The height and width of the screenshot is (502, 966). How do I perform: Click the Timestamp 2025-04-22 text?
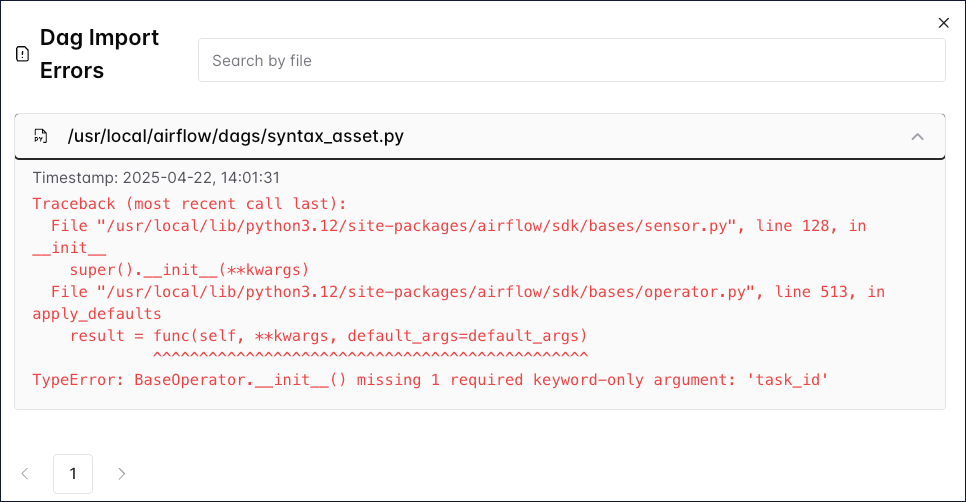[156, 178]
